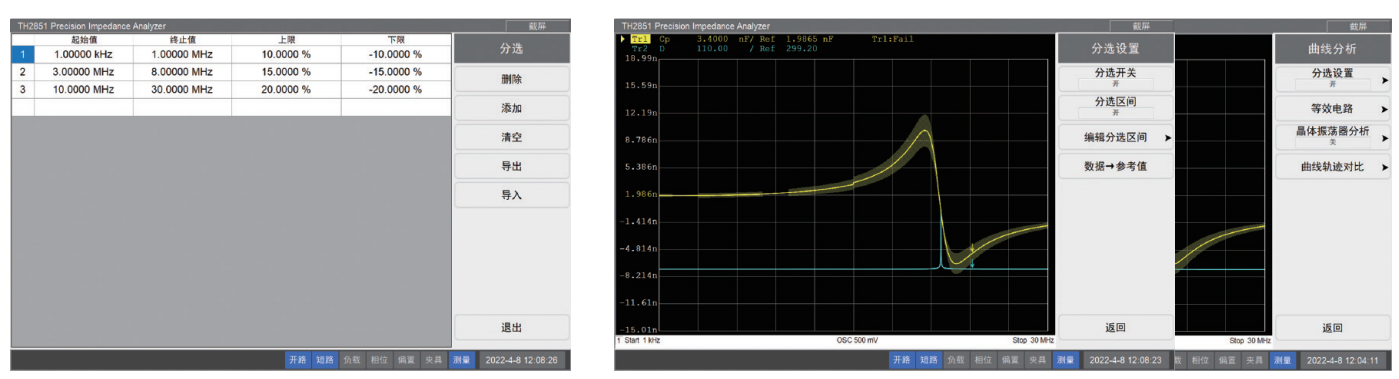Select row number 3 in sorting table
Screen dimensions: 1399x379
coord(22,89)
